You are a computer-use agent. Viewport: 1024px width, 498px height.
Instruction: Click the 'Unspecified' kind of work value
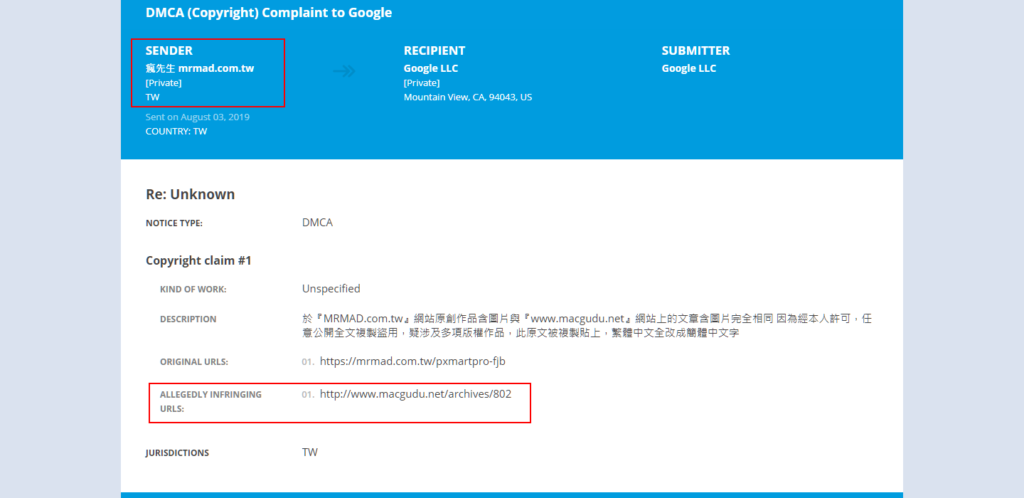[331, 288]
